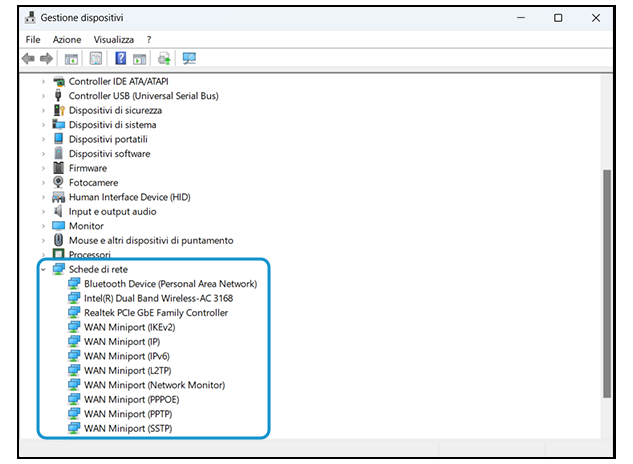Click the mouse device icon
The height and width of the screenshot is (464, 633).
click(x=59, y=240)
